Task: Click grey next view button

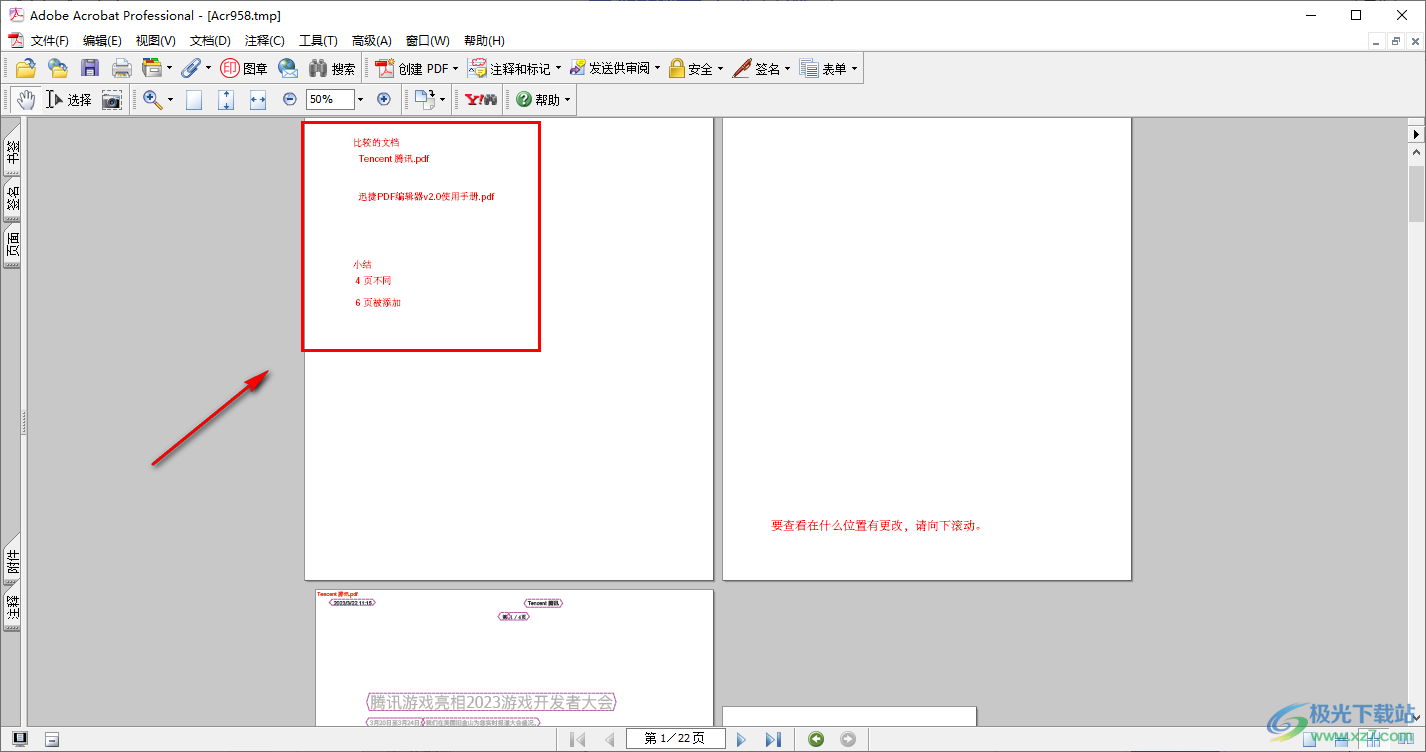Action: [848, 739]
